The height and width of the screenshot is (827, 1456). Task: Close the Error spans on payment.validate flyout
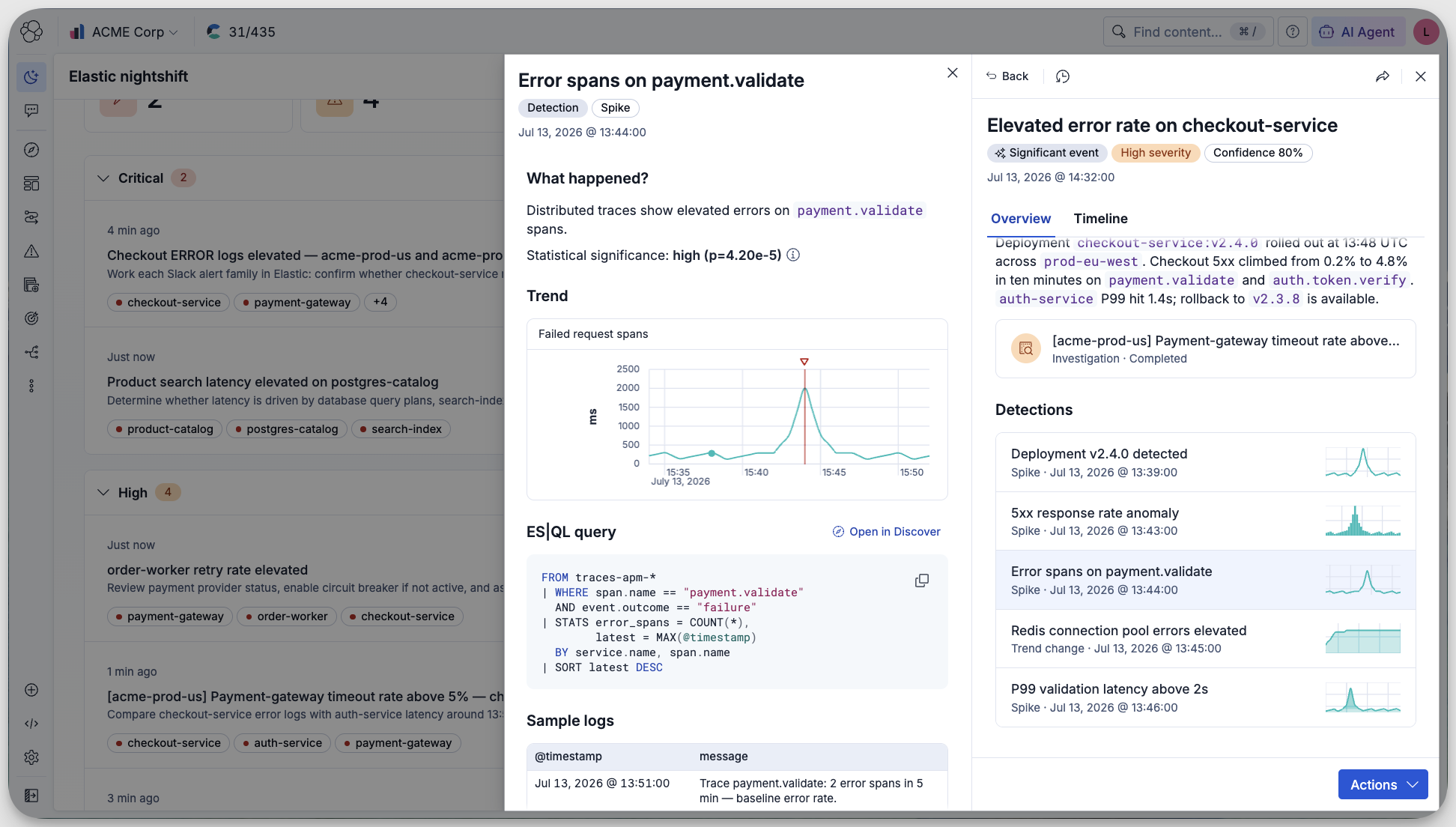pyautogui.click(x=952, y=73)
